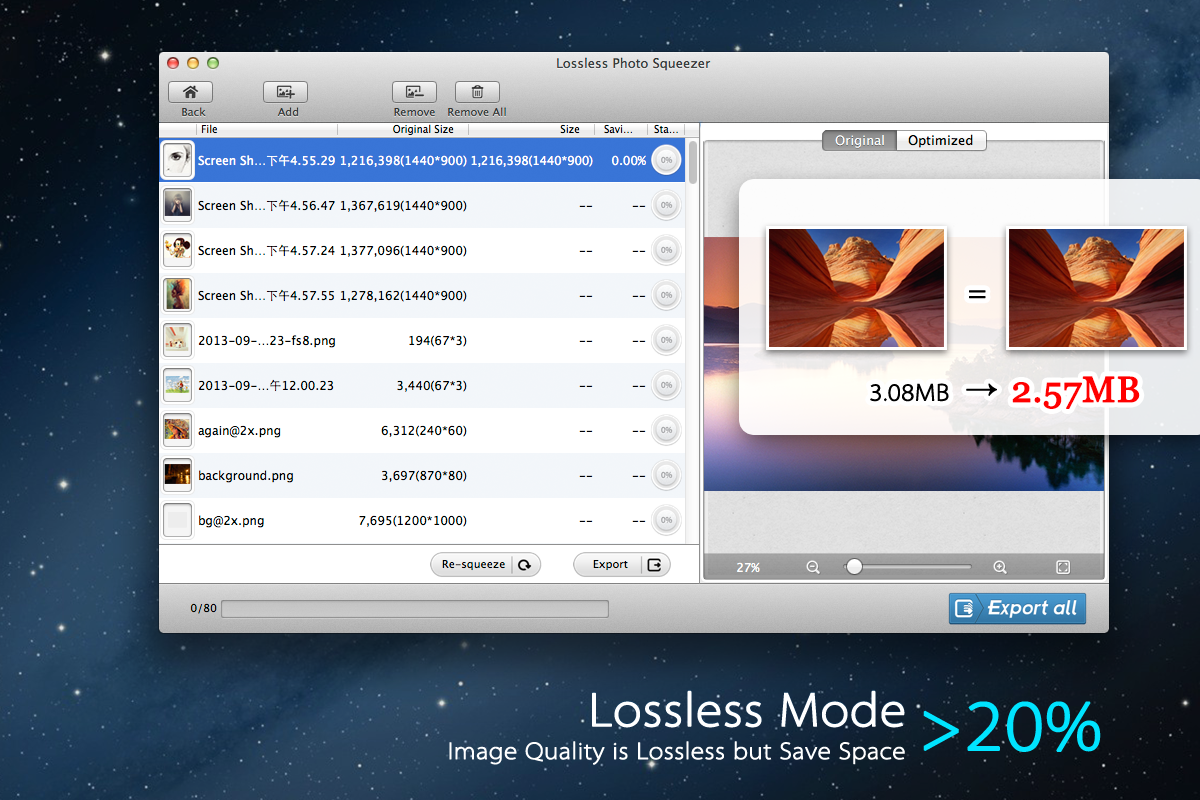Select thumbnail of Screen Sh 4.57.55 file
The width and height of the screenshot is (1200, 800).
click(177, 295)
